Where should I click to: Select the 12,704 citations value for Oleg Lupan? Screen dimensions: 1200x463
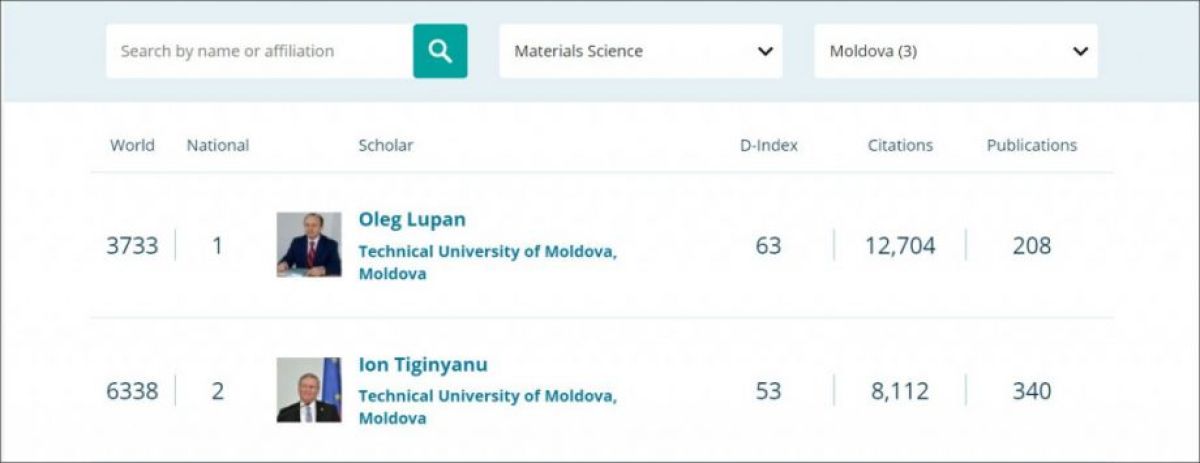[900, 245]
